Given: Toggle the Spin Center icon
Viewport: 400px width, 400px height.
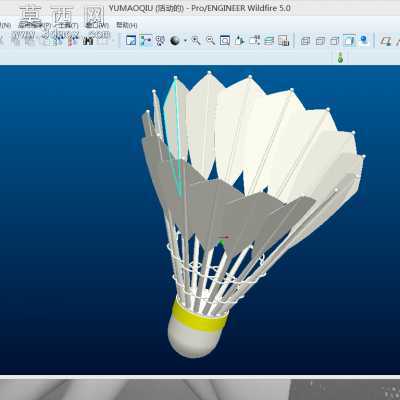Looking at the screenshot, I should point(146,41).
